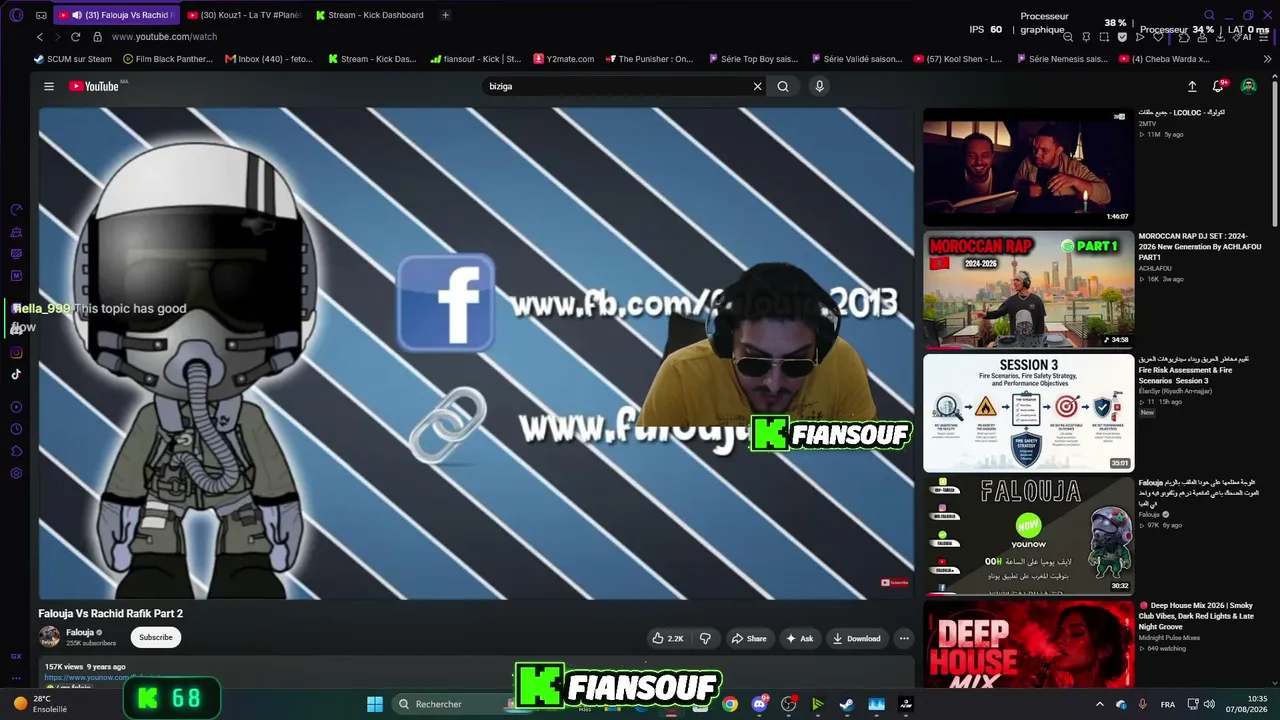Screen dimensions: 1280x720
Task: Open the Série Validé saison bookmark
Action: pos(855,59)
